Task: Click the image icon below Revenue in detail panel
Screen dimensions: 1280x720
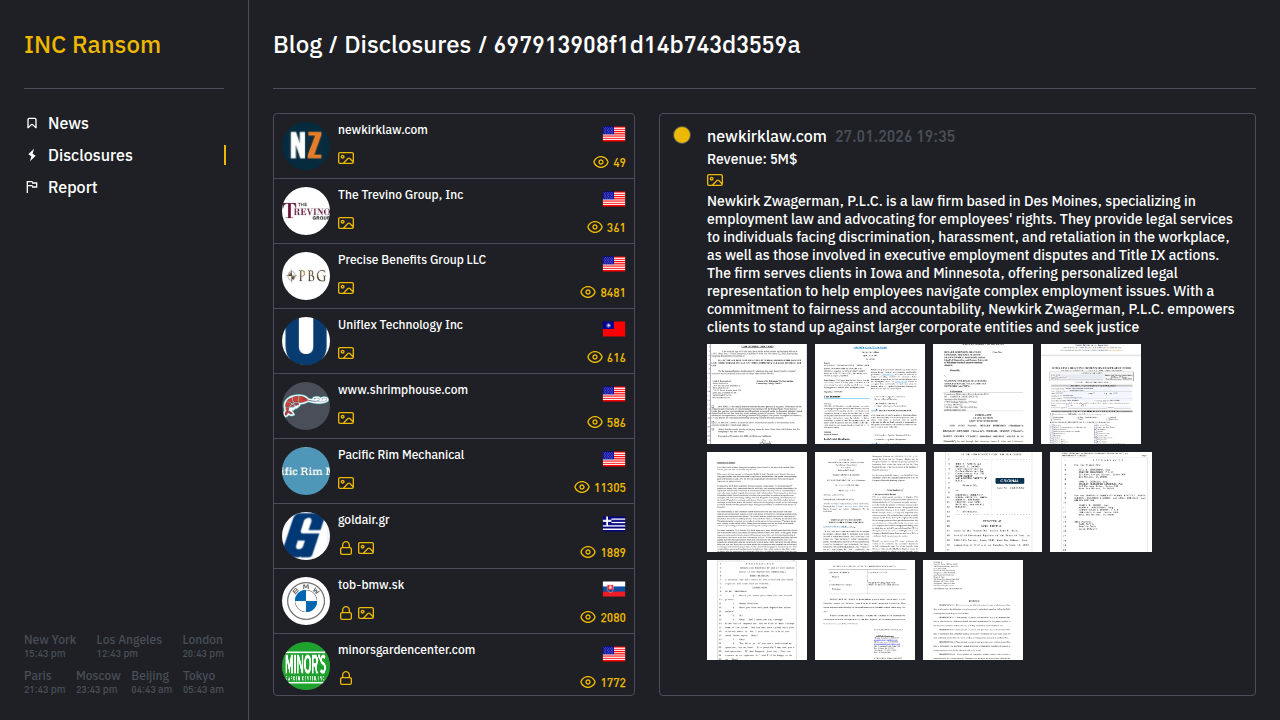Action: pyautogui.click(x=715, y=180)
